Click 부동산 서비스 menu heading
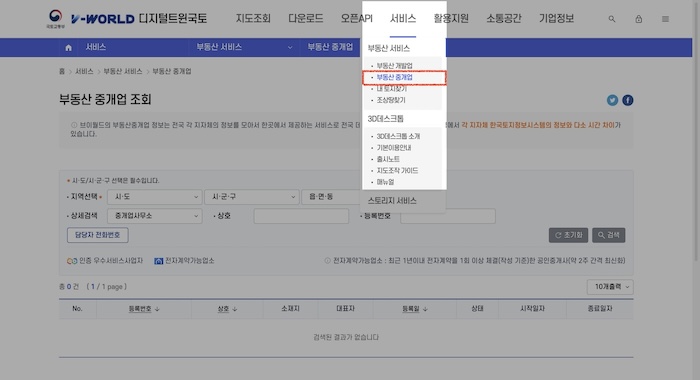The image size is (700, 380). (388, 48)
